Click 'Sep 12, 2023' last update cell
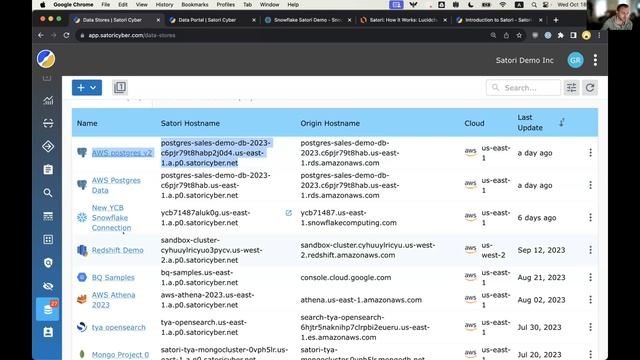 click(x=541, y=250)
